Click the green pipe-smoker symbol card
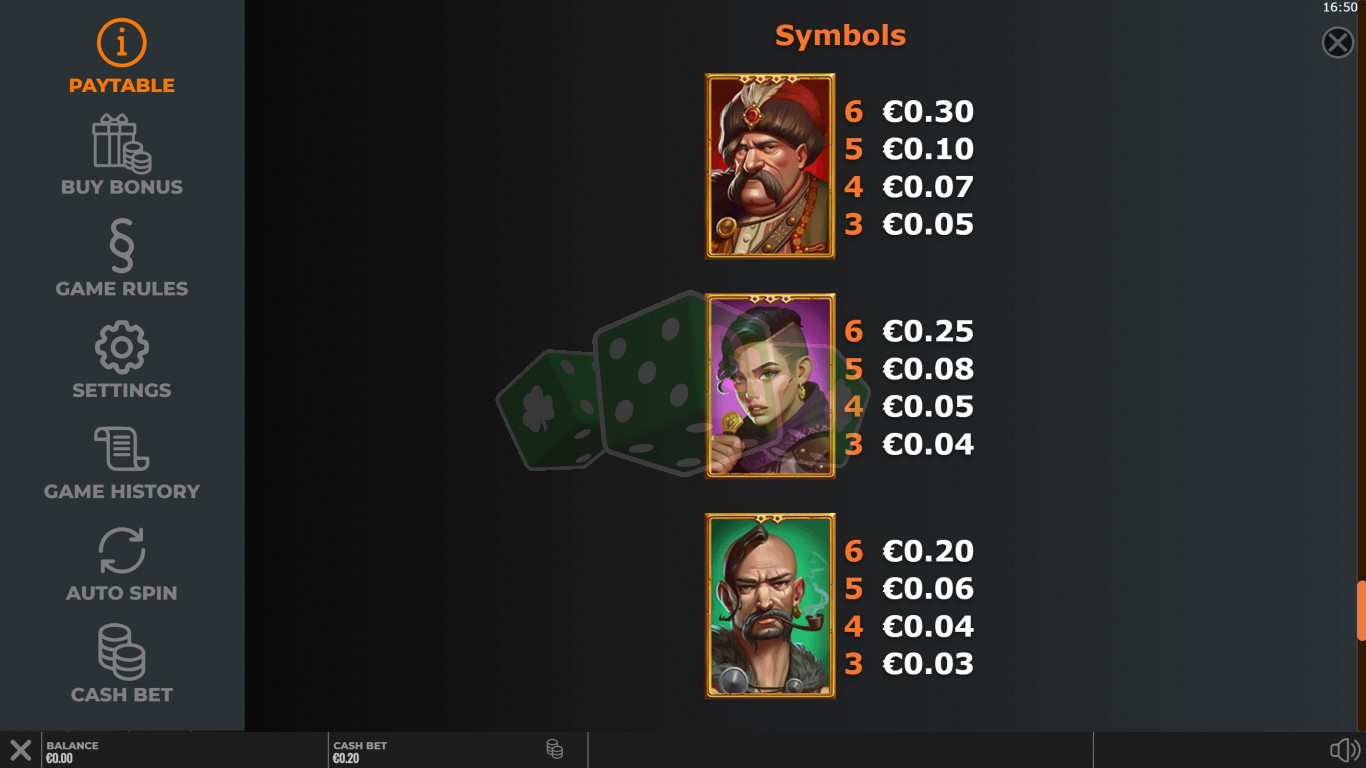1366x768 pixels. [x=770, y=606]
